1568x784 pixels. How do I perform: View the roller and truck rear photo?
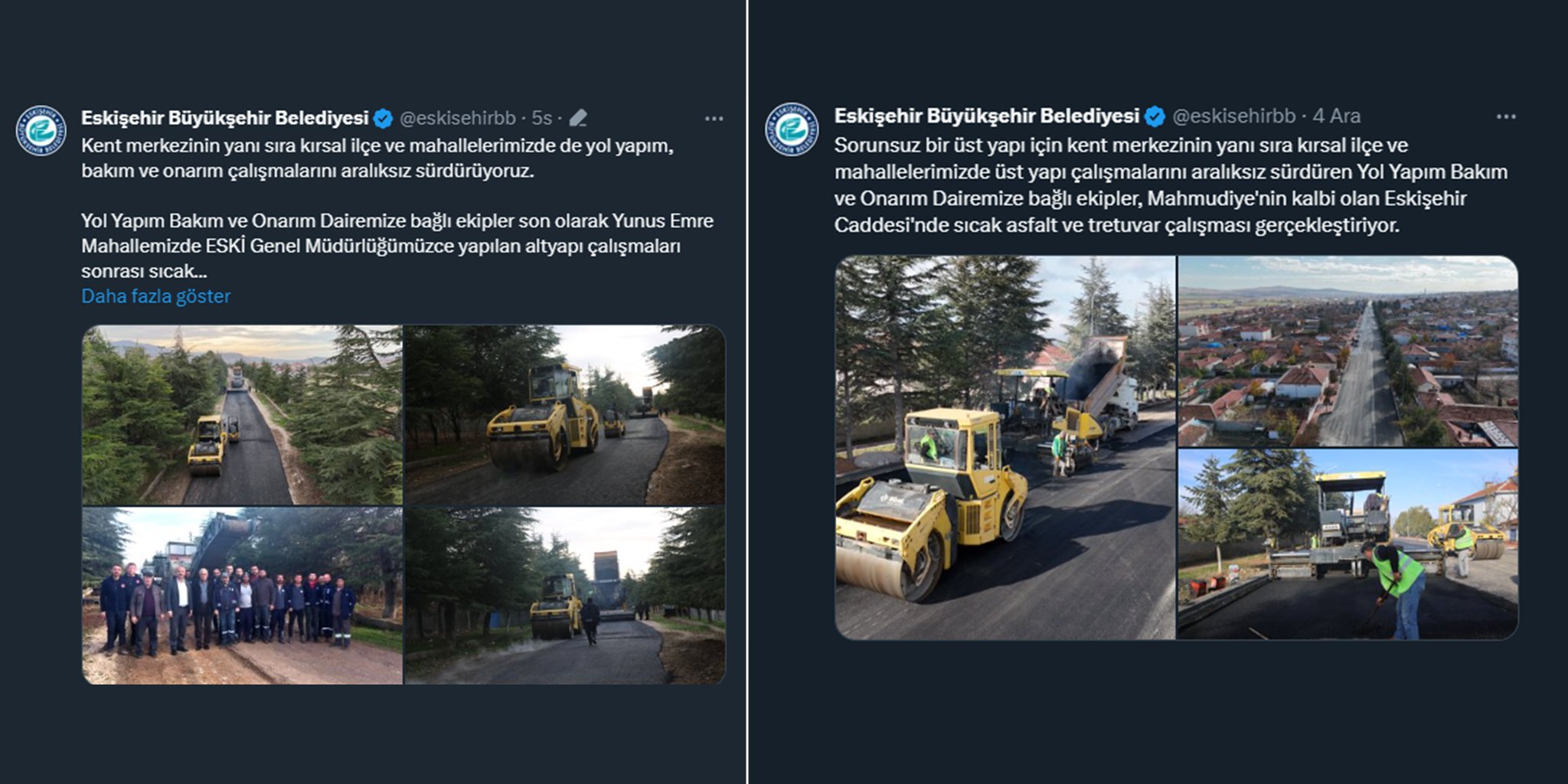tap(565, 596)
